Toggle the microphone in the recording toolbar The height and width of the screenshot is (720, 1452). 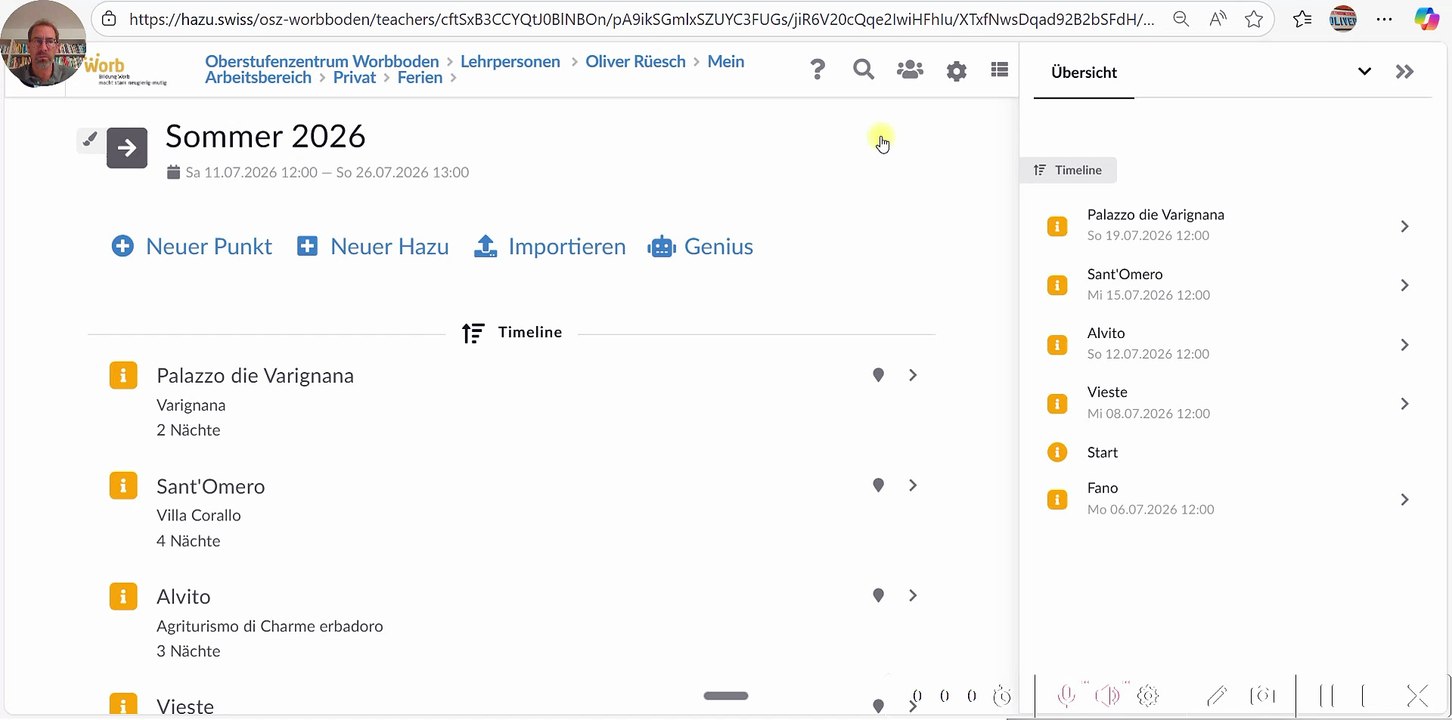[1067, 696]
